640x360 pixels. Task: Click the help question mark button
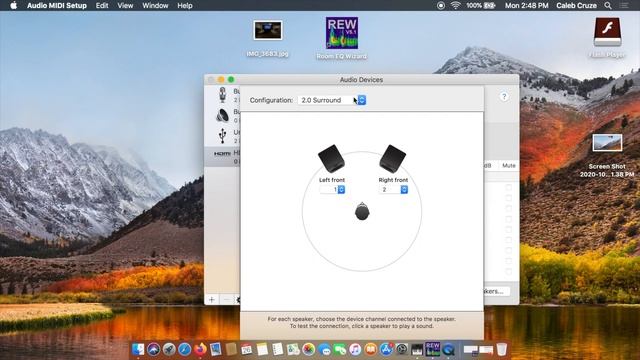pyautogui.click(x=504, y=97)
